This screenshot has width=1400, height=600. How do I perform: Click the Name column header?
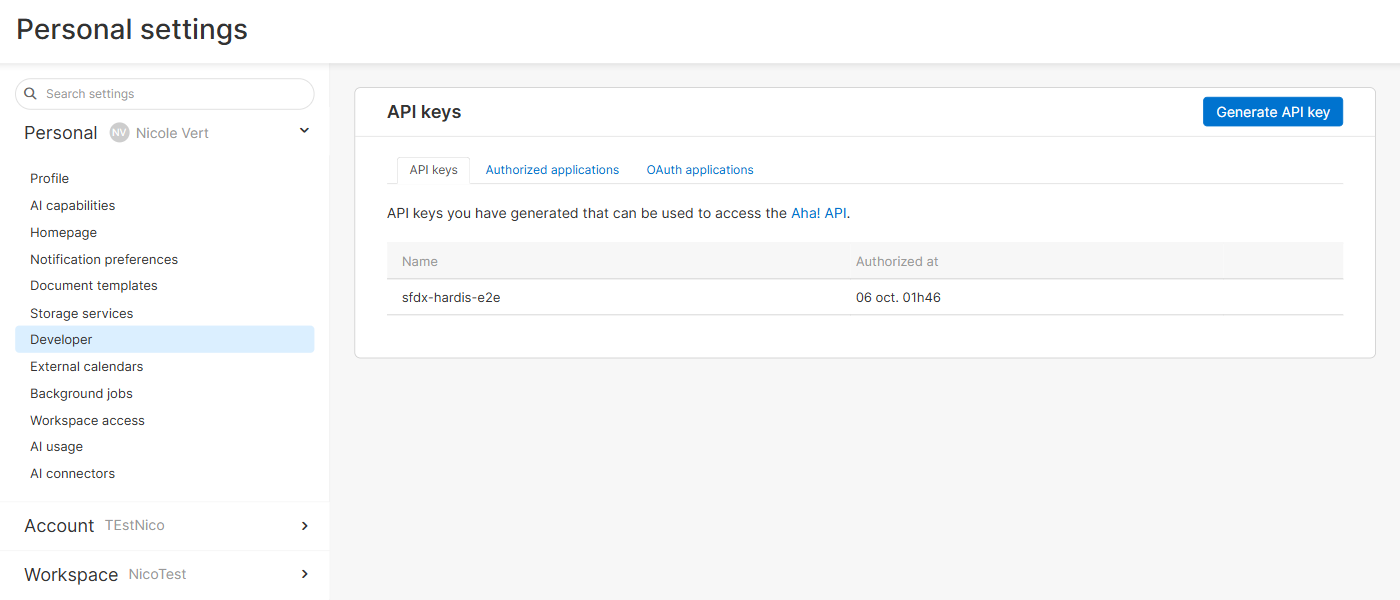(420, 261)
